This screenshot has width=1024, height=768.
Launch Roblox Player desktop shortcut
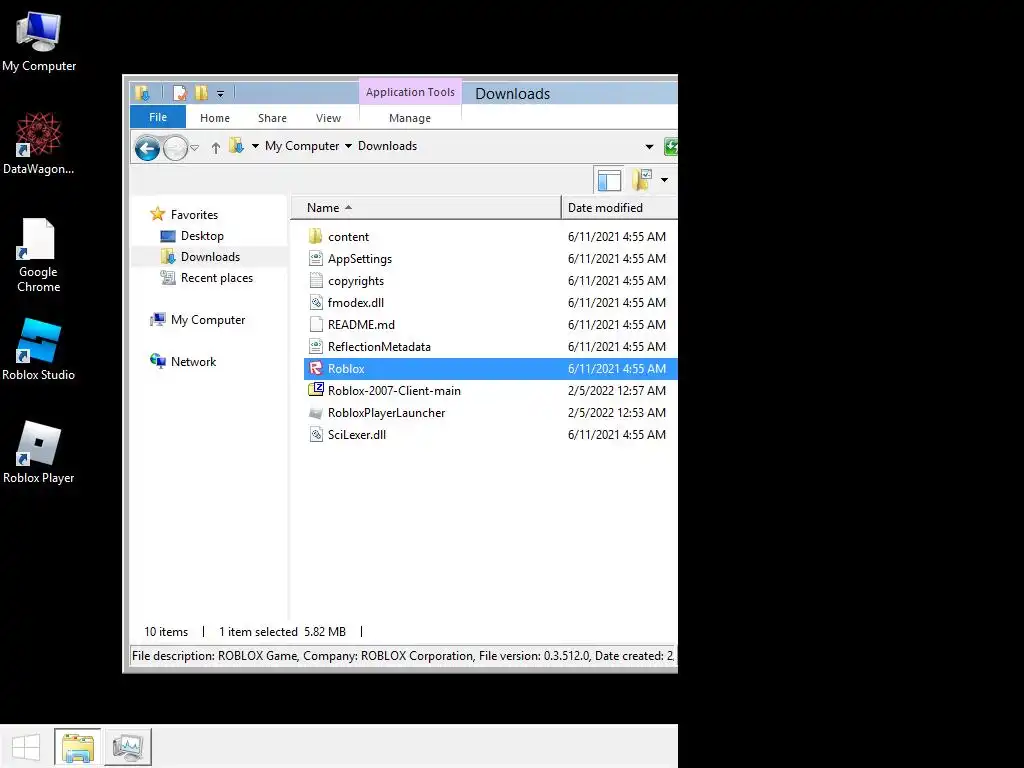(39, 452)
